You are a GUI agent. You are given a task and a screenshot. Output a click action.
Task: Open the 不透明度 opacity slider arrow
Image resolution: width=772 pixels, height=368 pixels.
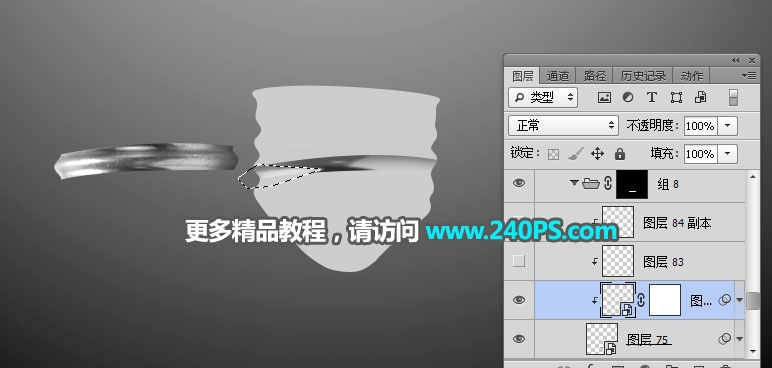point(728,126)
